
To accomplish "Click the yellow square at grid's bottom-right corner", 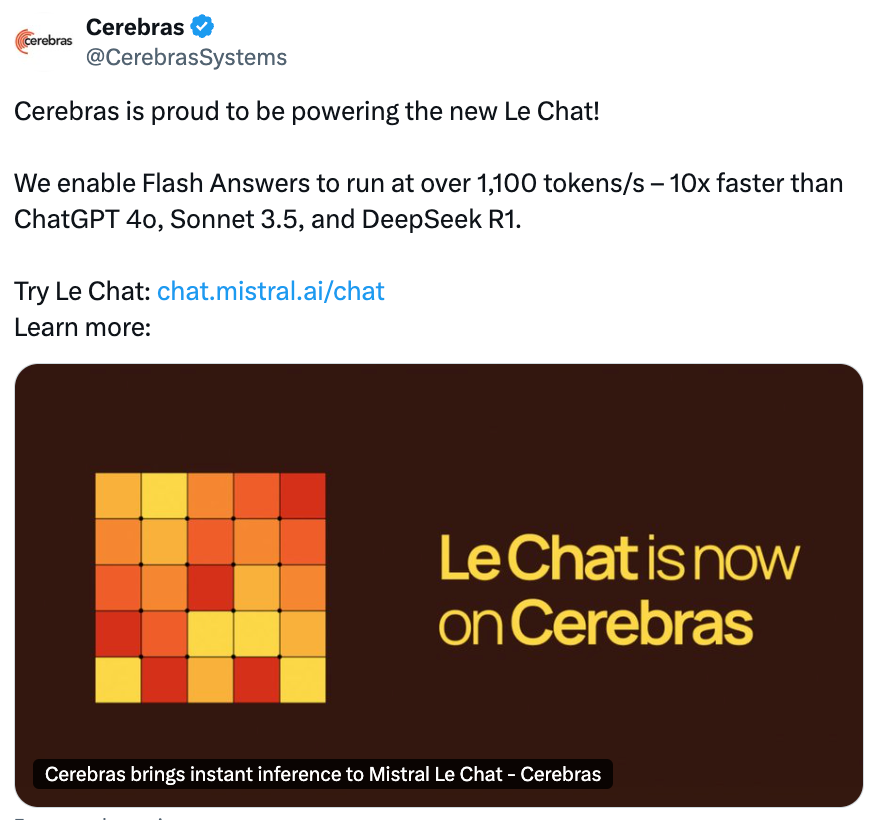I will tap(303, 680).
